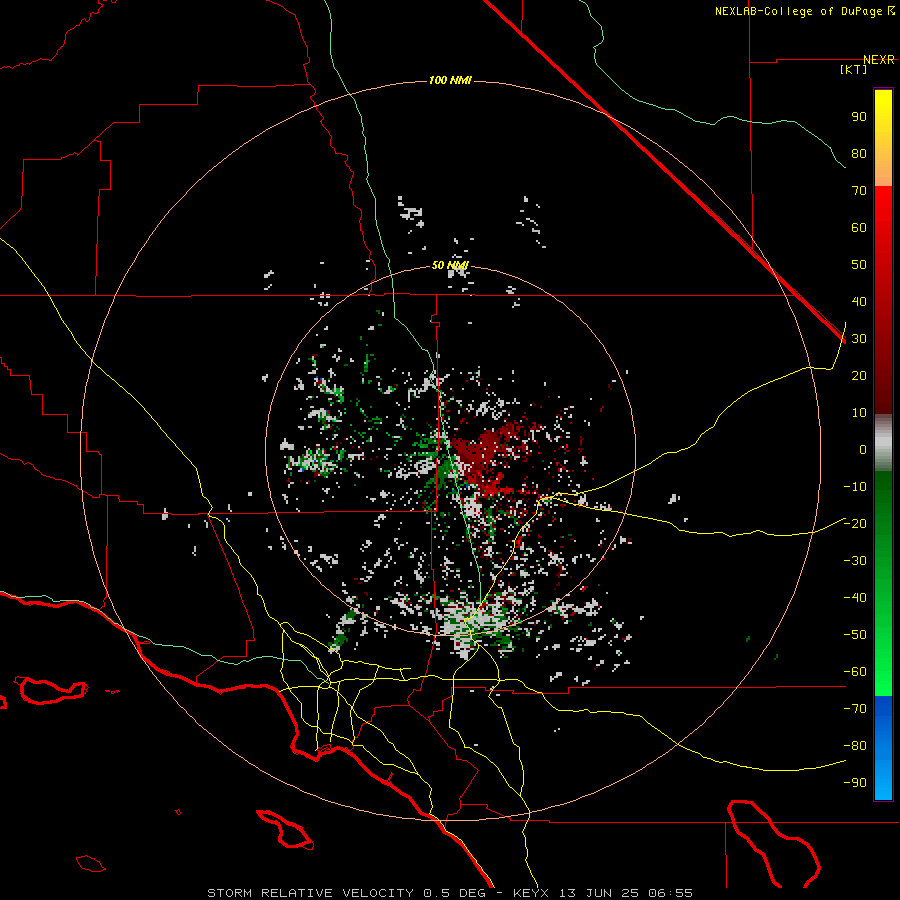
Task: Pick the gray zero-velocity segment of the color bar
Action: 883,443
